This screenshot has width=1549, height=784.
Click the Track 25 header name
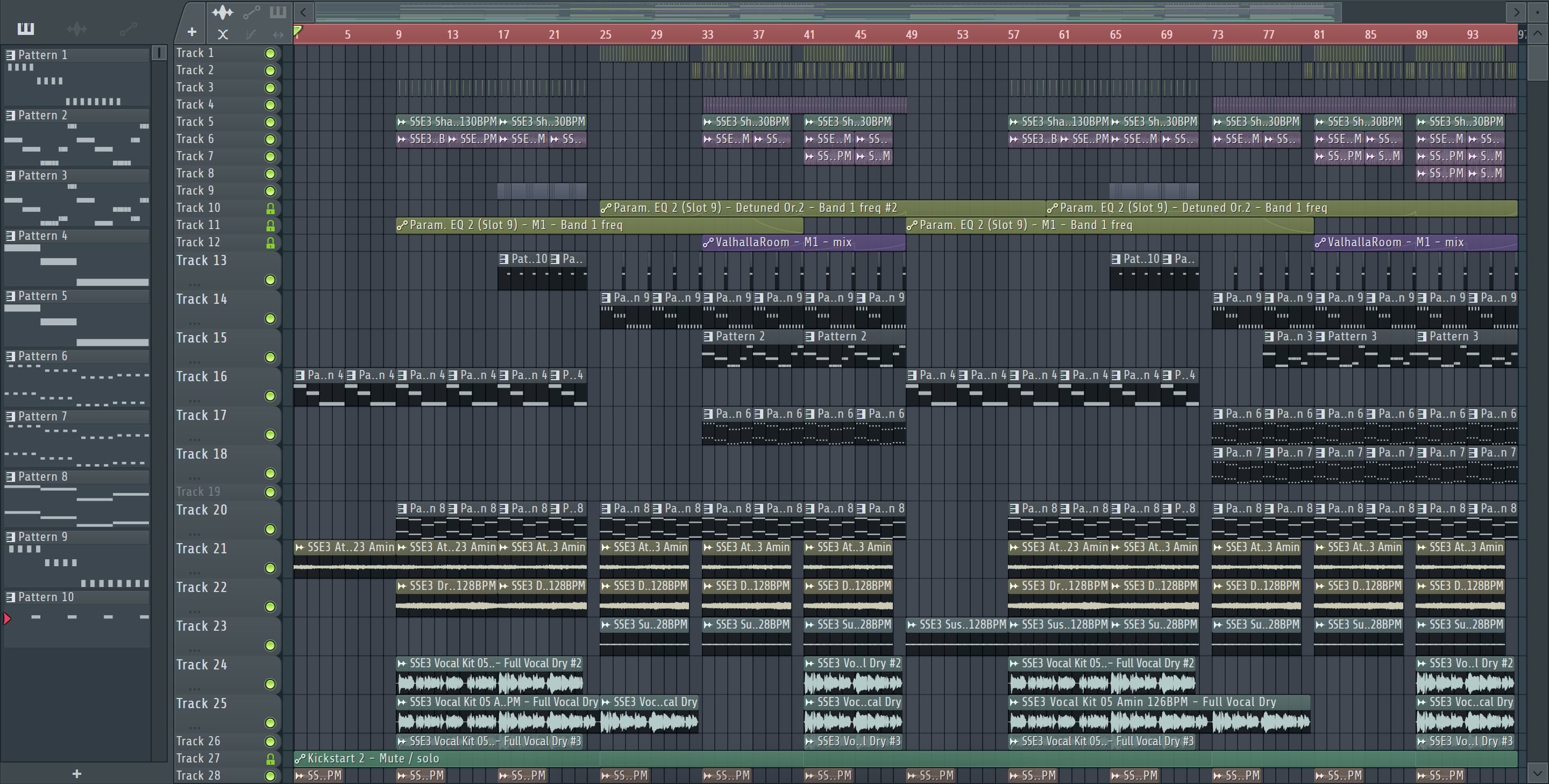click(x=202, y=703)
